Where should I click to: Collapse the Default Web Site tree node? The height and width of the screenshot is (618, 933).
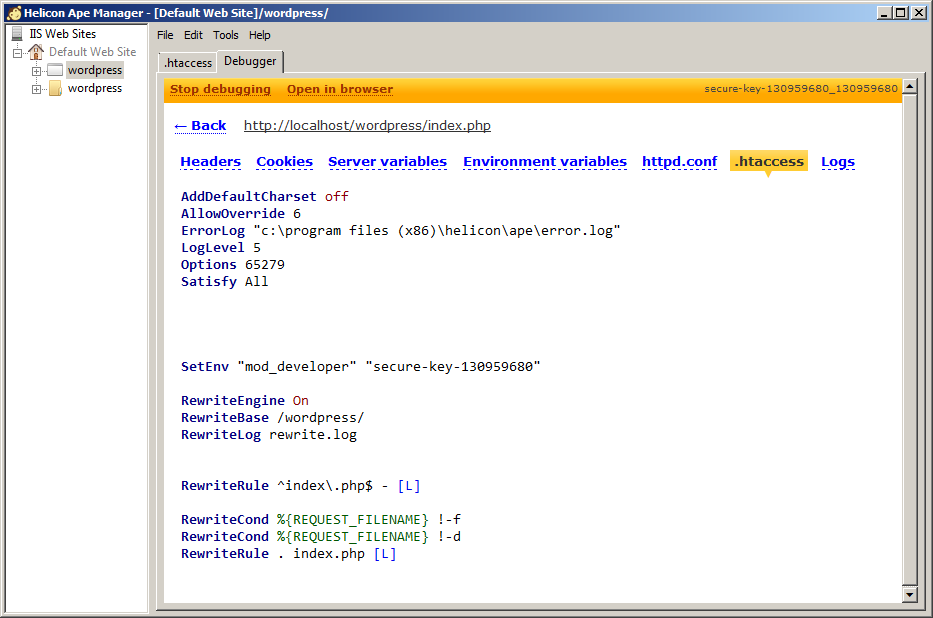tap(18, 52)
